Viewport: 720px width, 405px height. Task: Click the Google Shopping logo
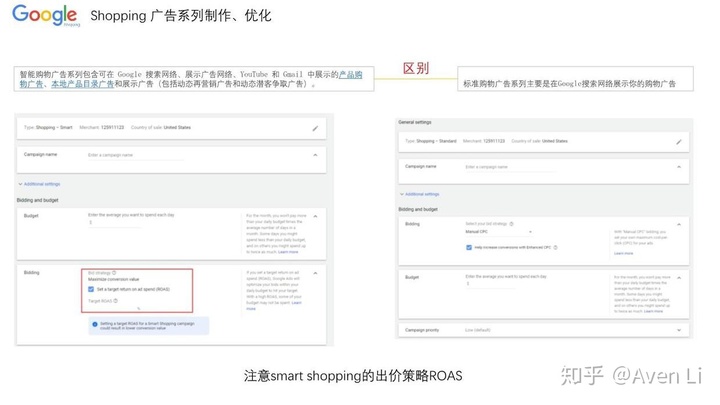coord(45,15)
